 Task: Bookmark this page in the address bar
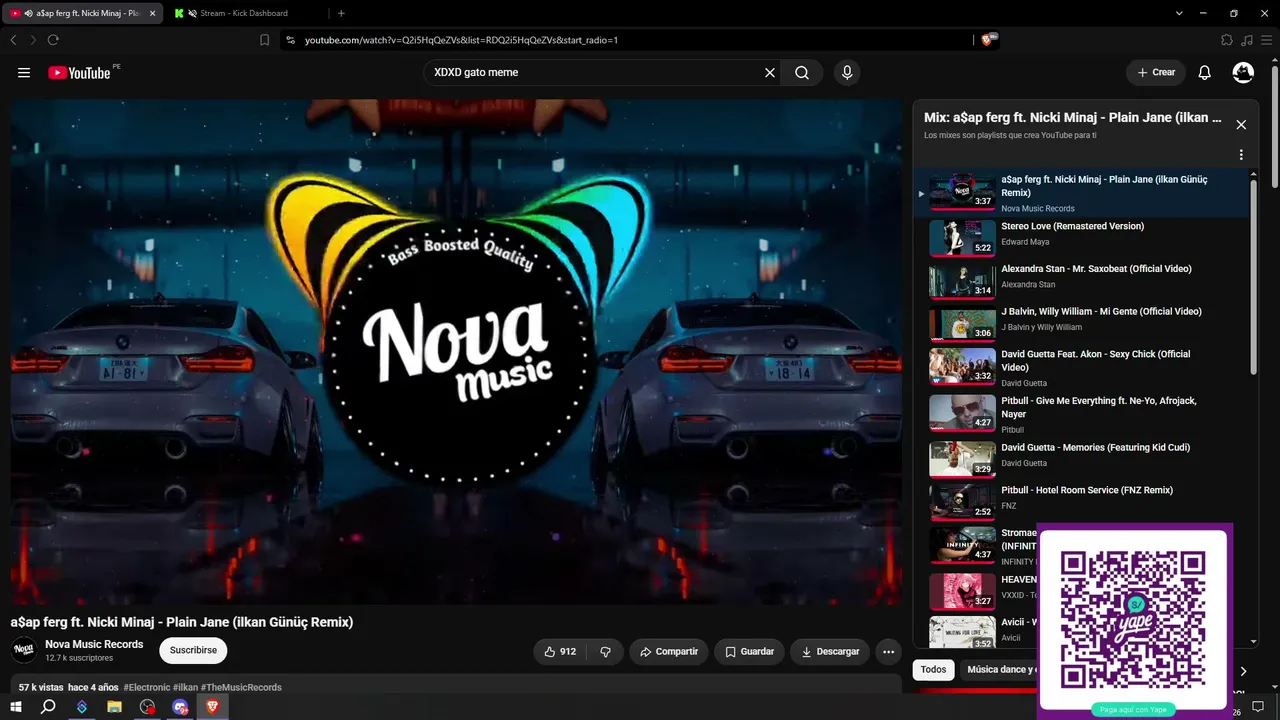(x=264, y=40)
